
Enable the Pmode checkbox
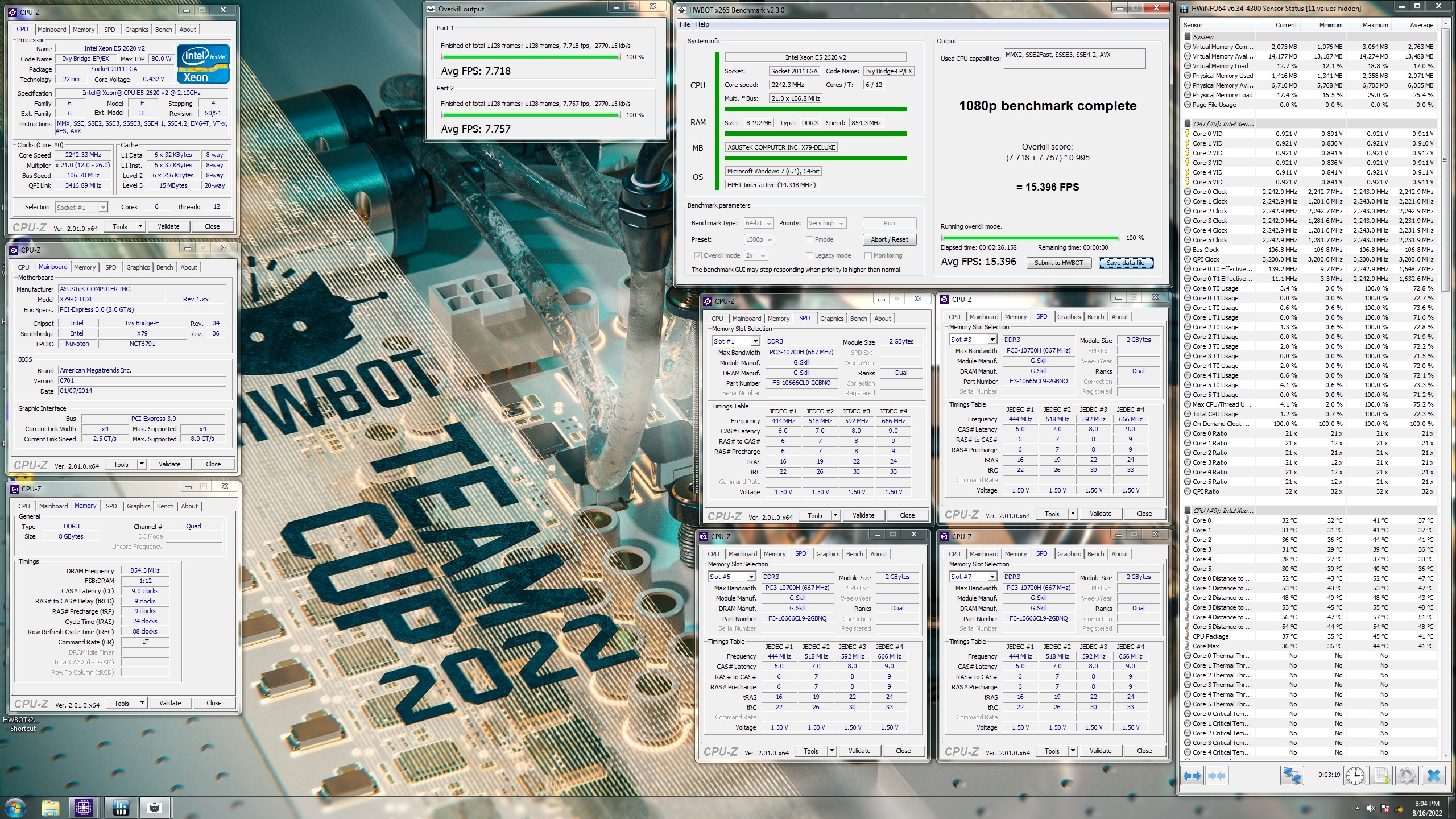point(809,240)
